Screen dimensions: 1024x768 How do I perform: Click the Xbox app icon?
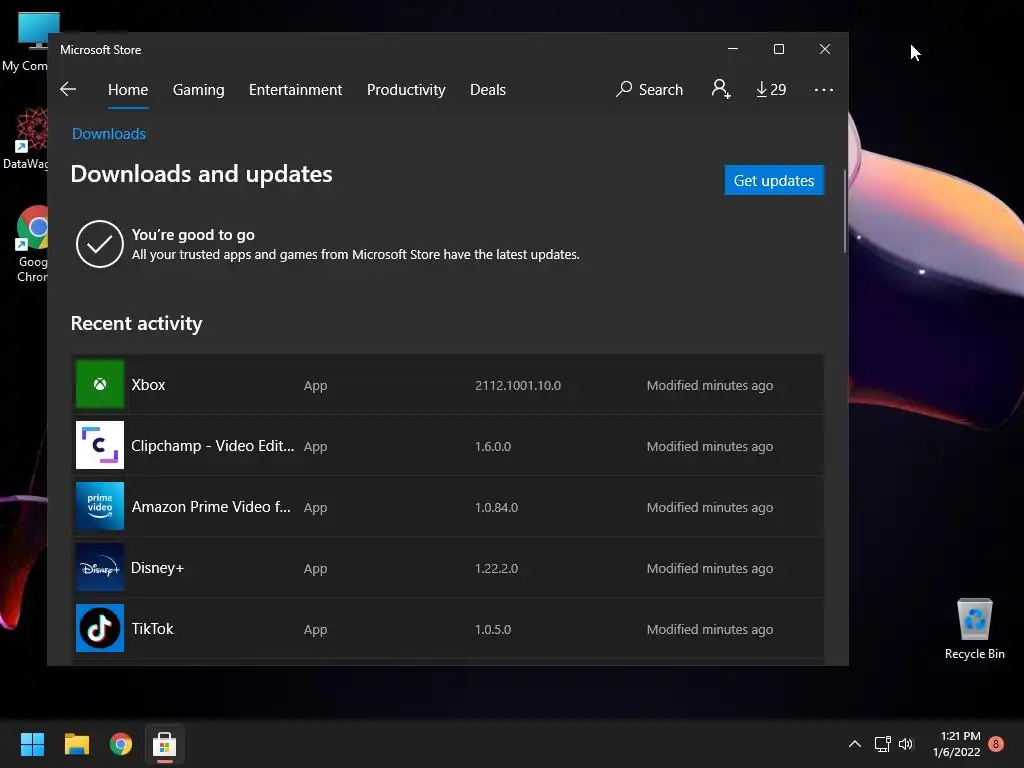100,384
